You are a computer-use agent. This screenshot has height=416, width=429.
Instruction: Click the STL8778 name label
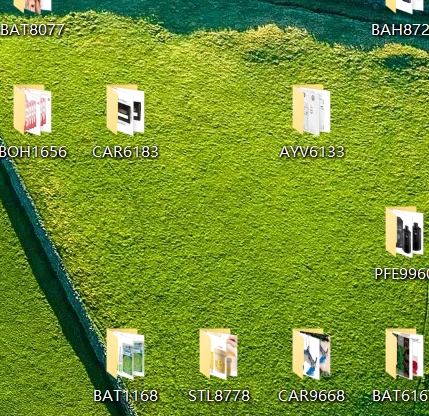tap(219, 396)
